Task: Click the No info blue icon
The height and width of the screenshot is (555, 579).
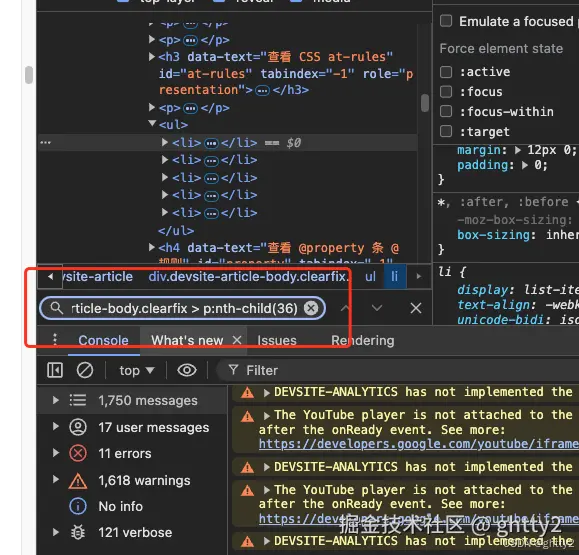Action: click(x=78, y=506)
